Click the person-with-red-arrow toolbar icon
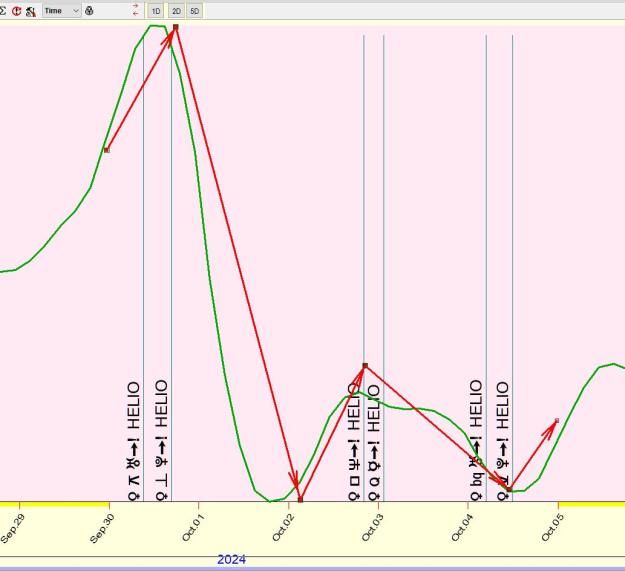The width and height of the screenshot is (625, 571). [x=31, y=11]
